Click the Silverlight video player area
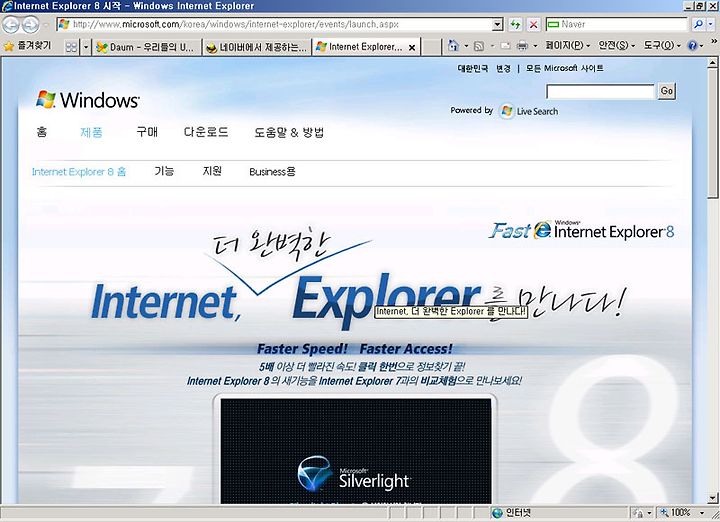The height and width of the screenshot is (522, 720). click(356, 451)
